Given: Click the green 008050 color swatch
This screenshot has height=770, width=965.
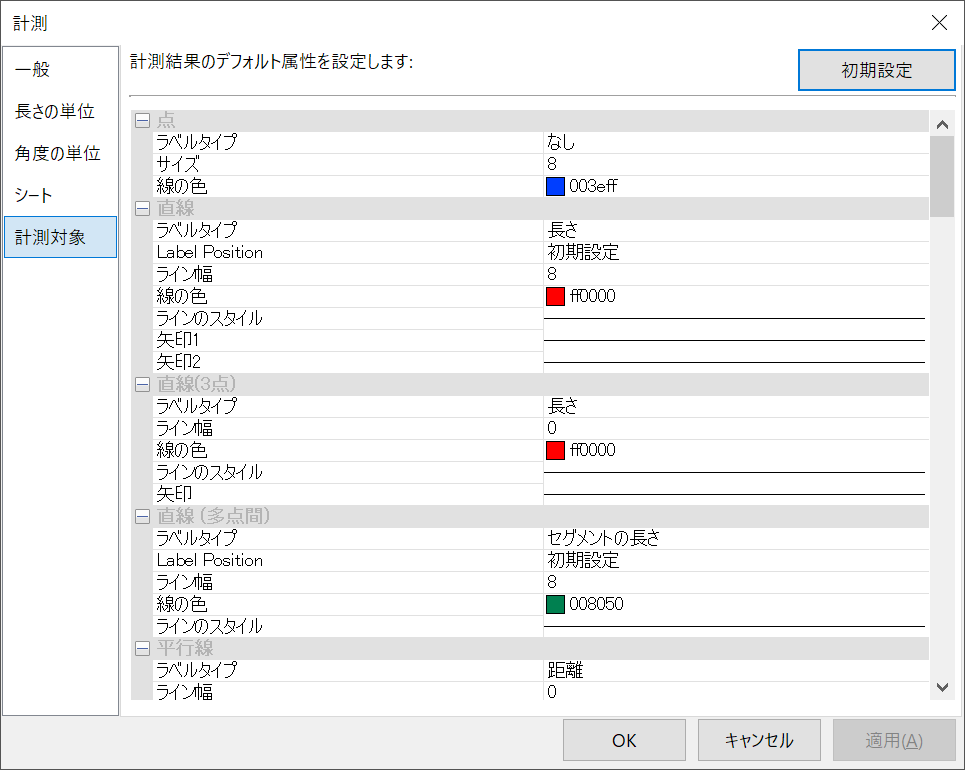Looking at the screenshot, I should tap(555, 604).
